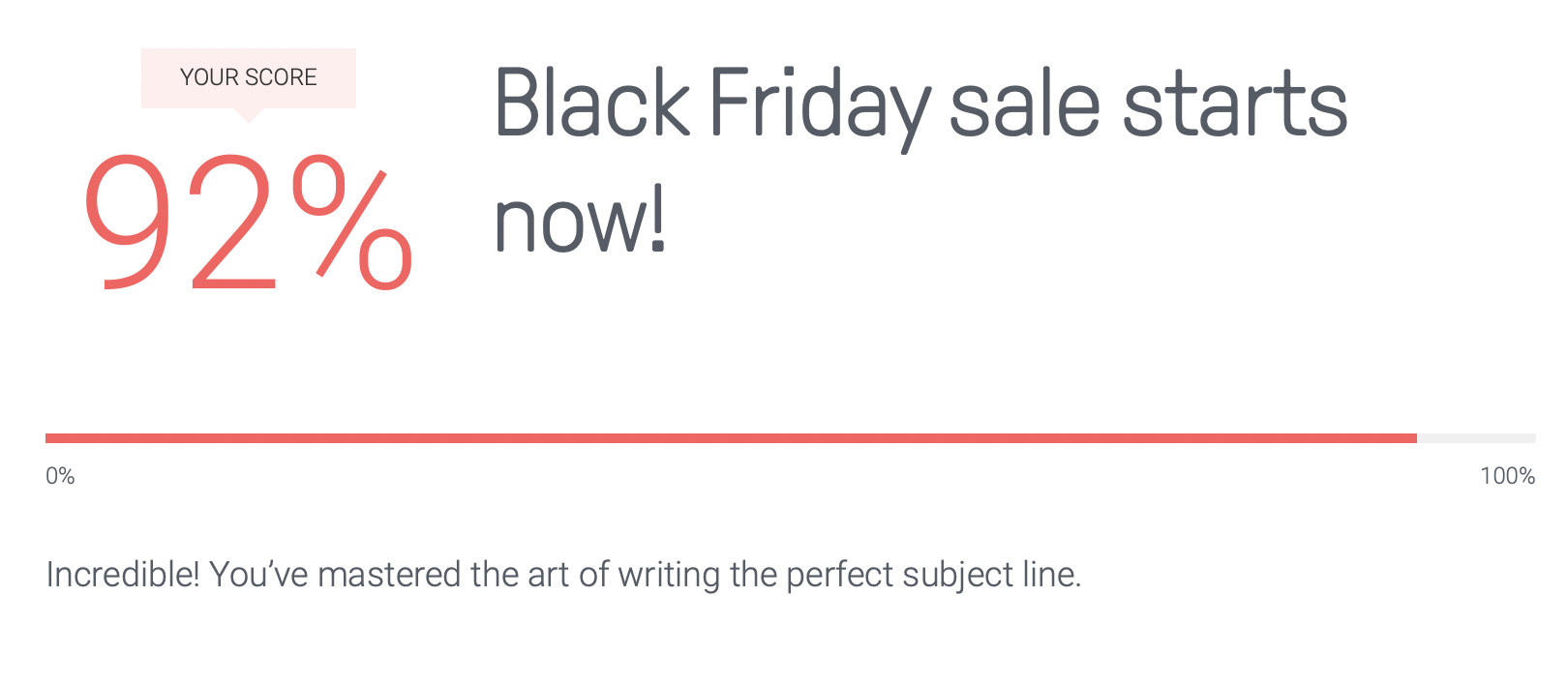1568x685 pixels.
Task: Click the YOUR SCORE badge
Action: [248, 77]
